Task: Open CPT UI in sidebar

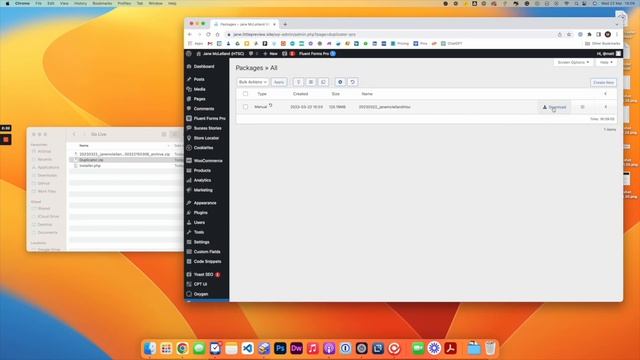Action: pyautogui.click(x=200, y=284)
